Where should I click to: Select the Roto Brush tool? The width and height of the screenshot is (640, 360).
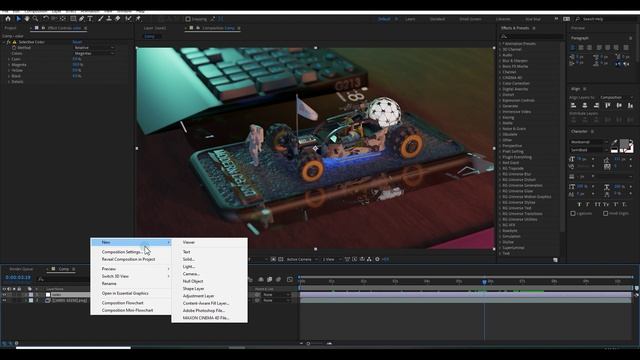click(129, 19)
